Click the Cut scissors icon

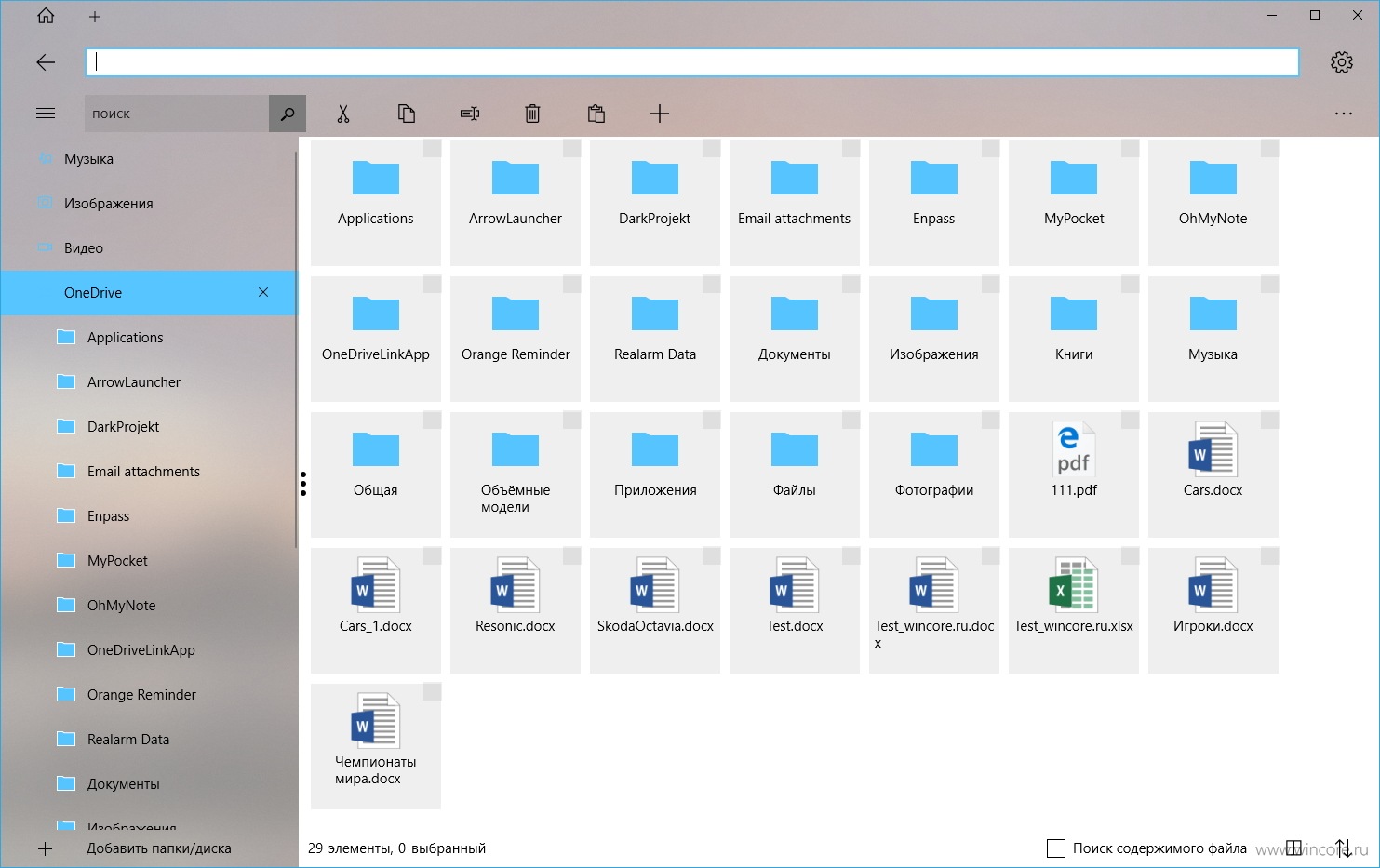click(343, 114)
